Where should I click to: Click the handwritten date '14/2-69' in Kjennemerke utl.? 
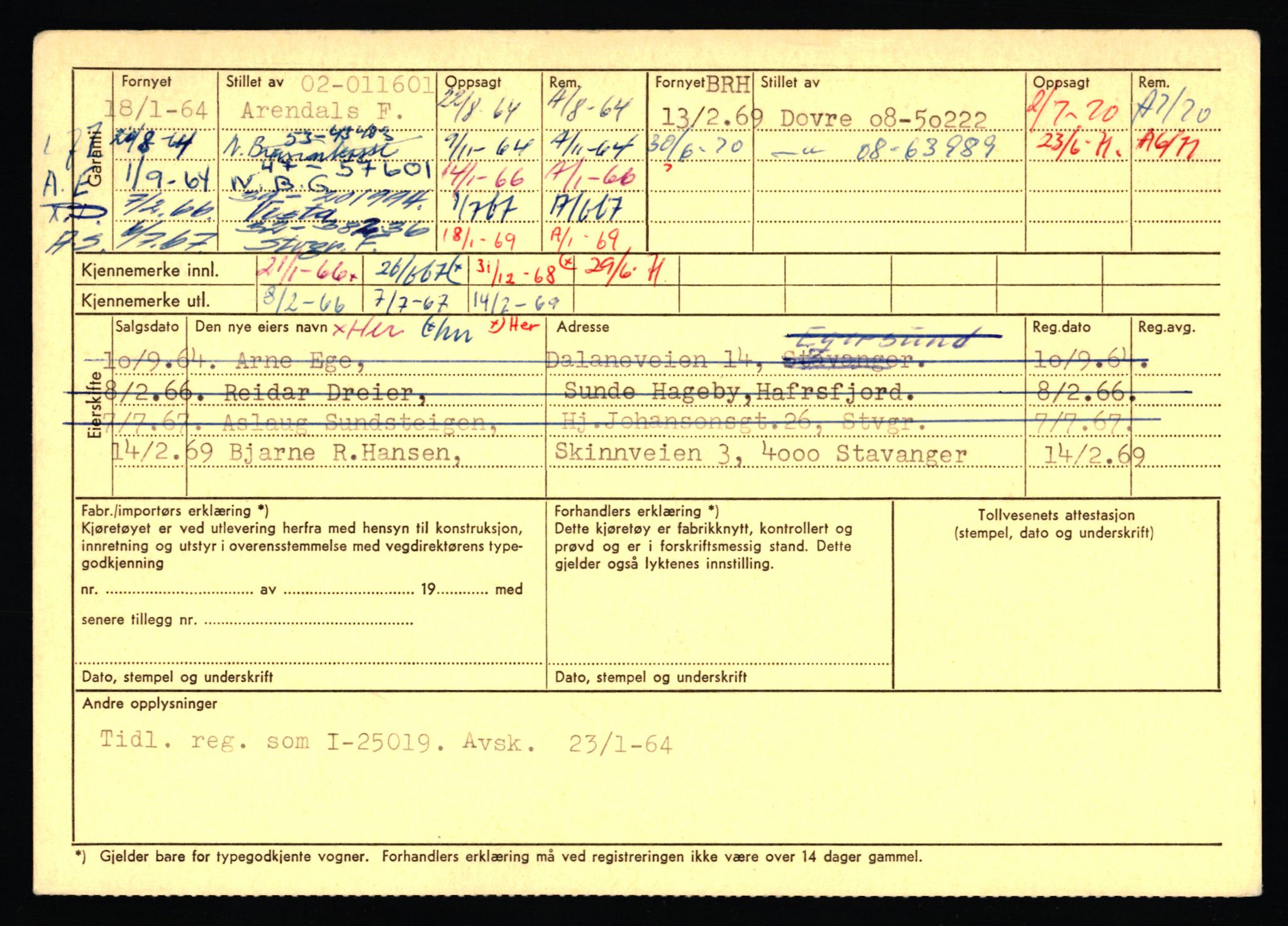(x=516, y=301)
